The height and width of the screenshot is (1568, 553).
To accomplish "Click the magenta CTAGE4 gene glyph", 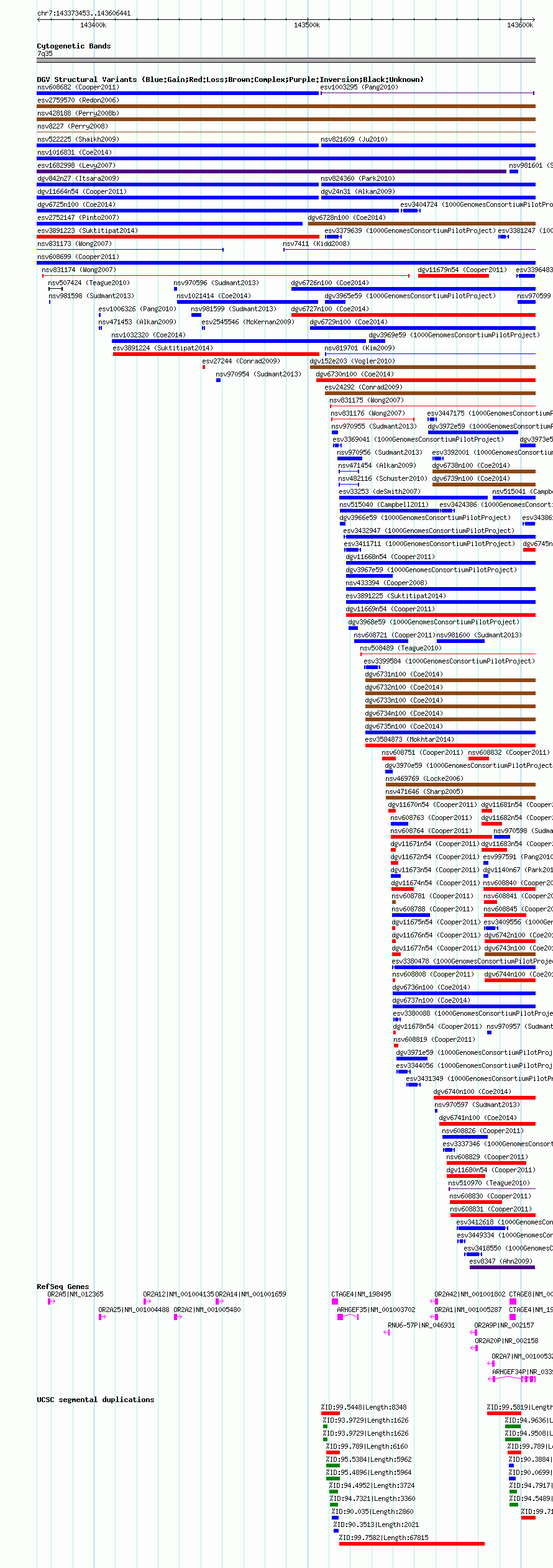I will click(x=335, y=1301).
